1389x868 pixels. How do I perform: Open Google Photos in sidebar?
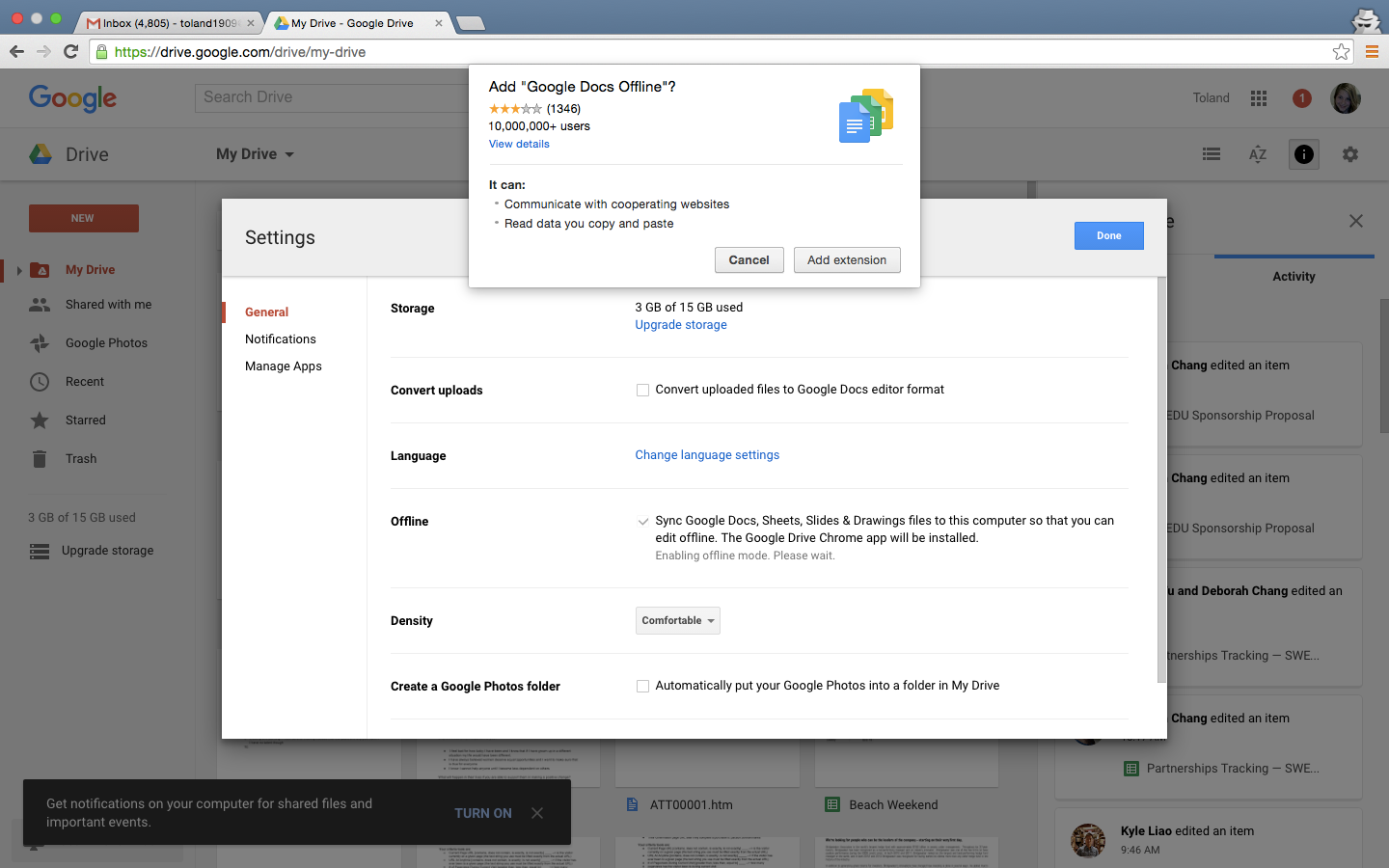pyautogui.click(x=106, y=343)
